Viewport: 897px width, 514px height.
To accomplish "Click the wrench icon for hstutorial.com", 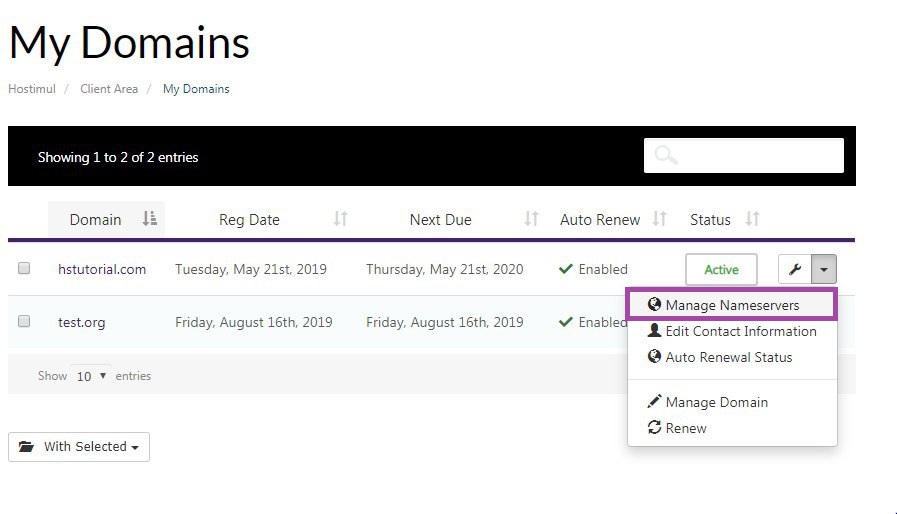I will click(796, 269).
